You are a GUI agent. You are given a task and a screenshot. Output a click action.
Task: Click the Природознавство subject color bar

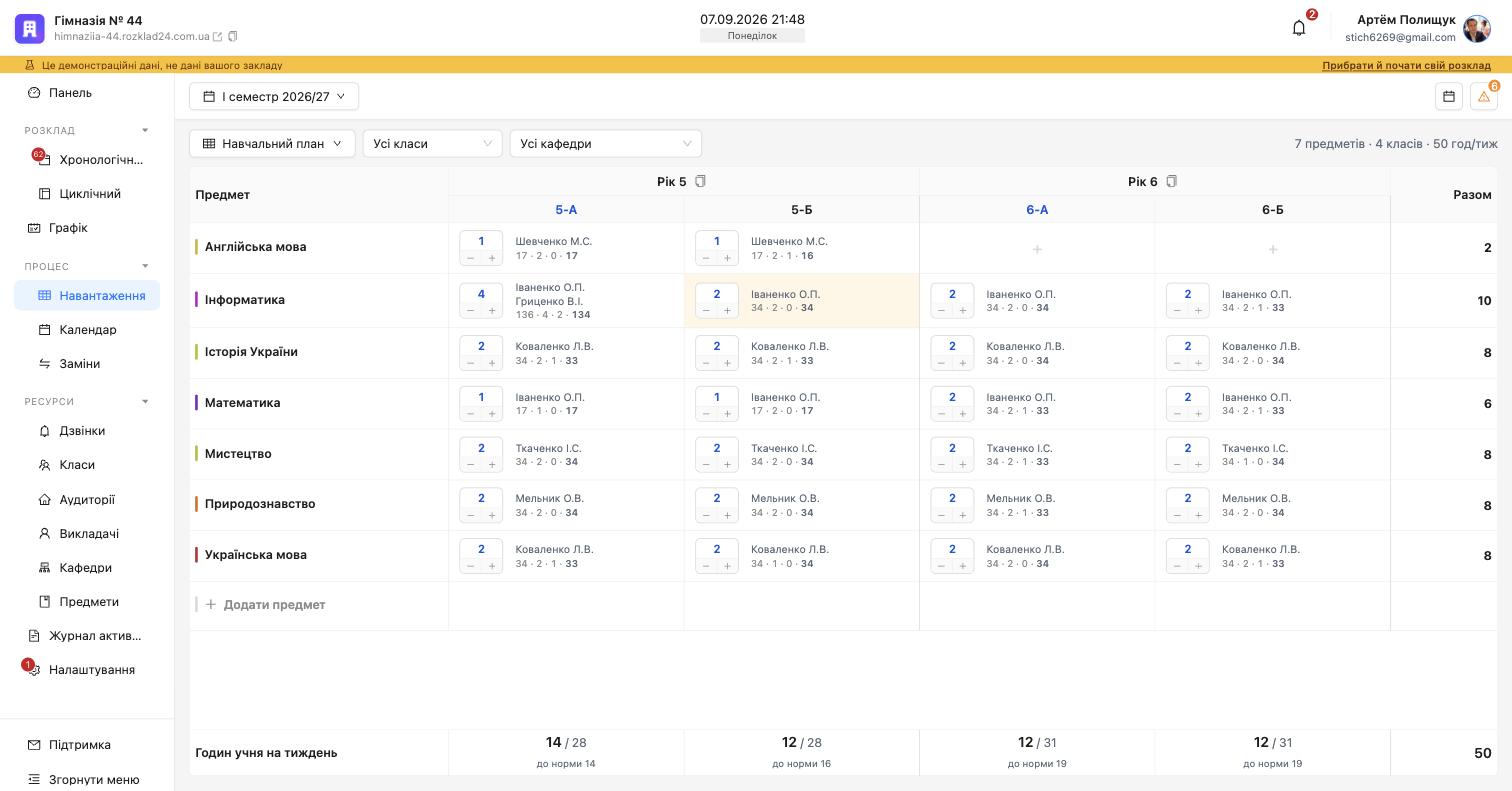tap(197, 504)
